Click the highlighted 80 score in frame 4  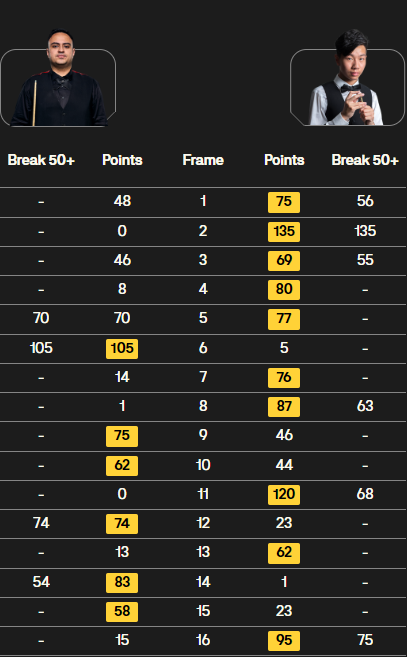pyautogui.click(x=284, y=290)
